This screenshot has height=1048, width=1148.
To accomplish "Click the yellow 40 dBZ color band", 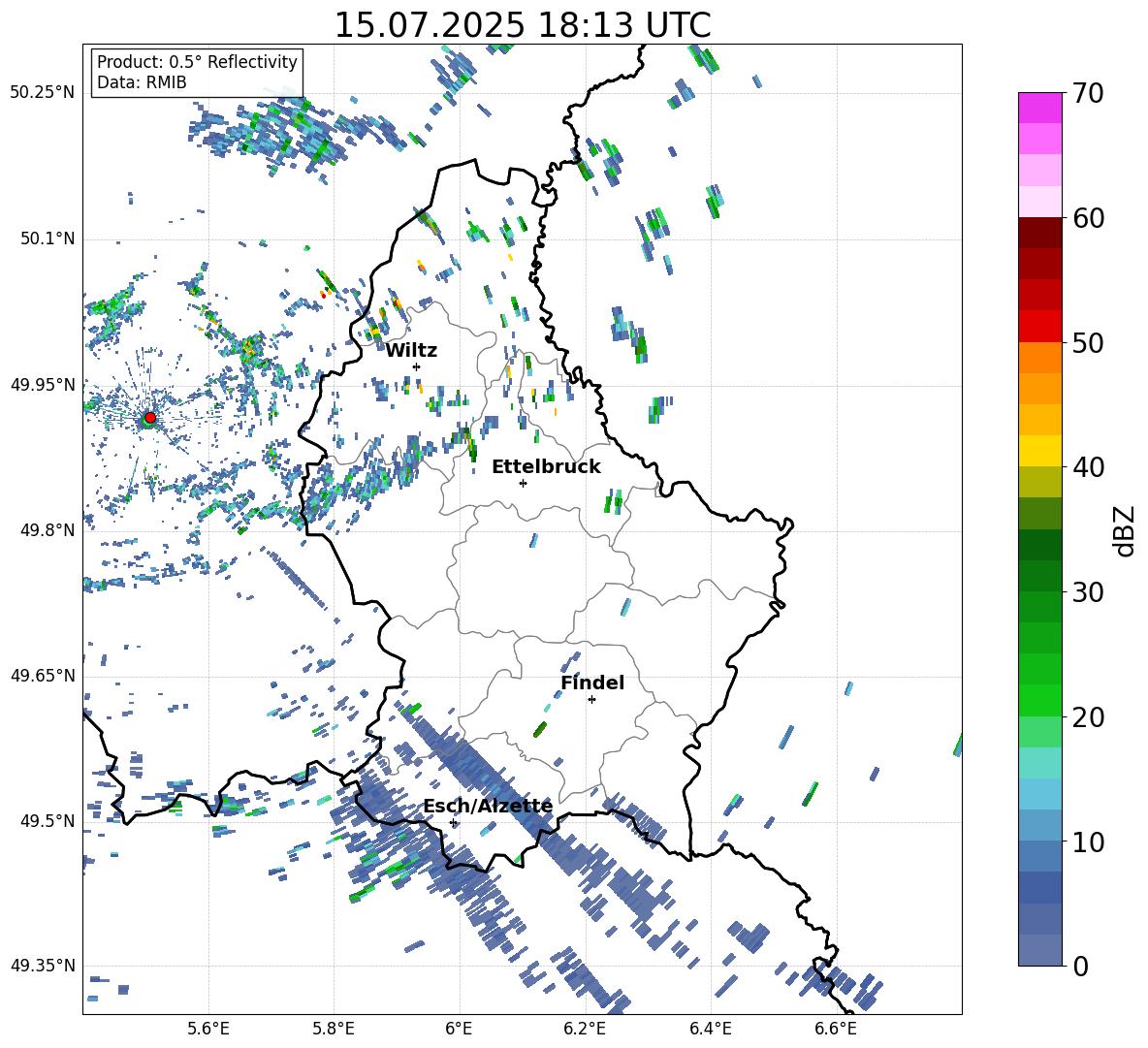I will [x=1039, y=451].
